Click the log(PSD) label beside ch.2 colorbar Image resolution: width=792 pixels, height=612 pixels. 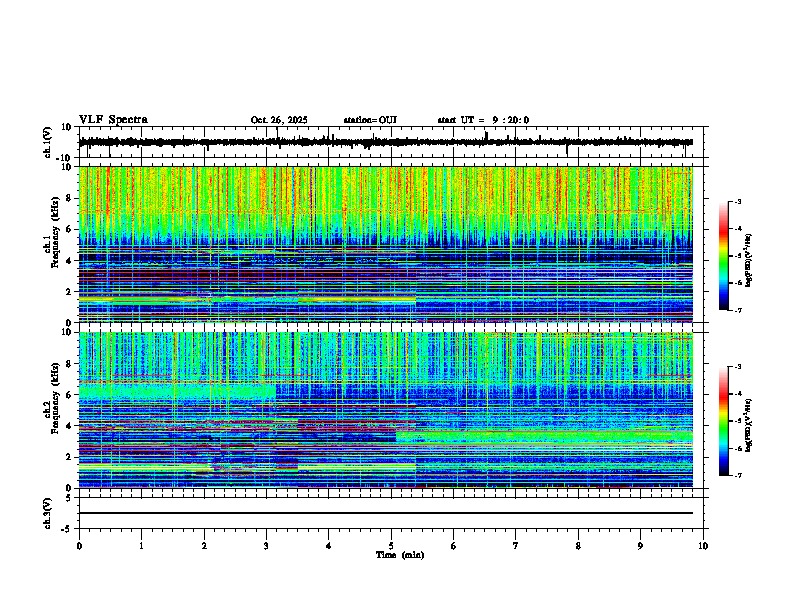pos(748,425)
